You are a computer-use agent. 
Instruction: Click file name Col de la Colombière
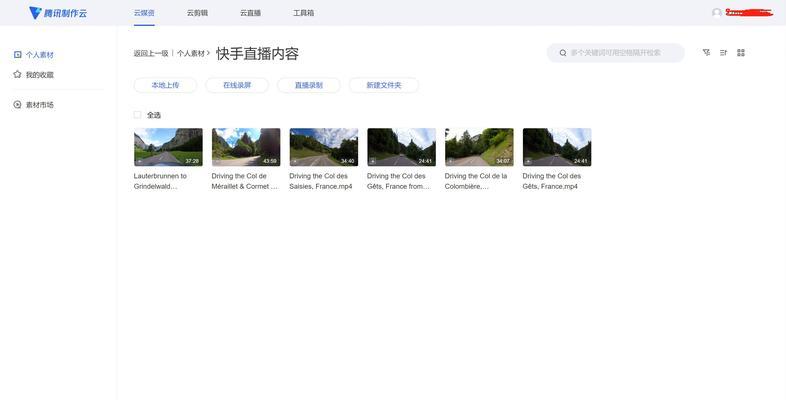click(x=476, y=181)
